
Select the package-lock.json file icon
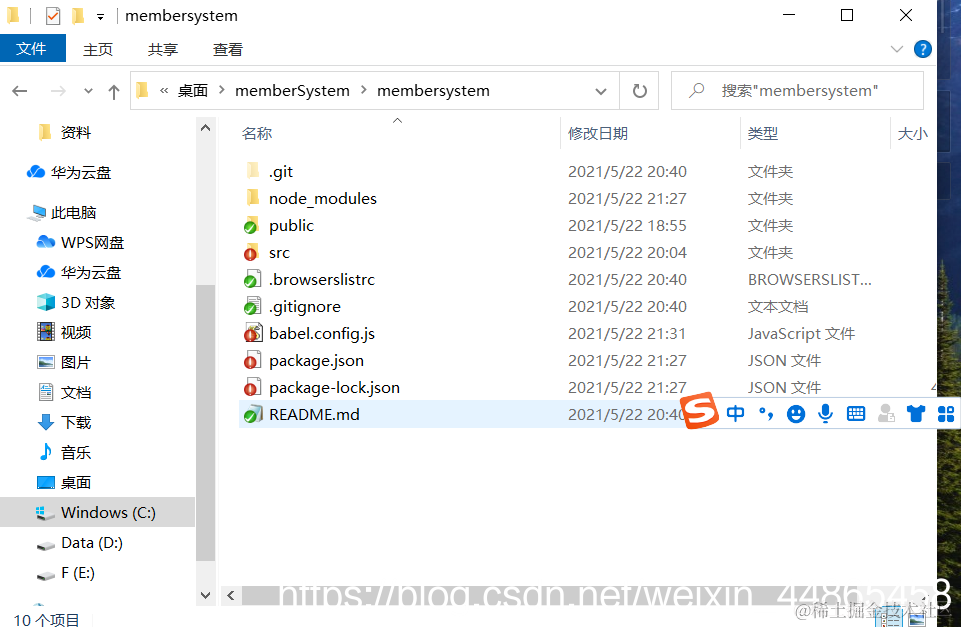coord(252,387)
